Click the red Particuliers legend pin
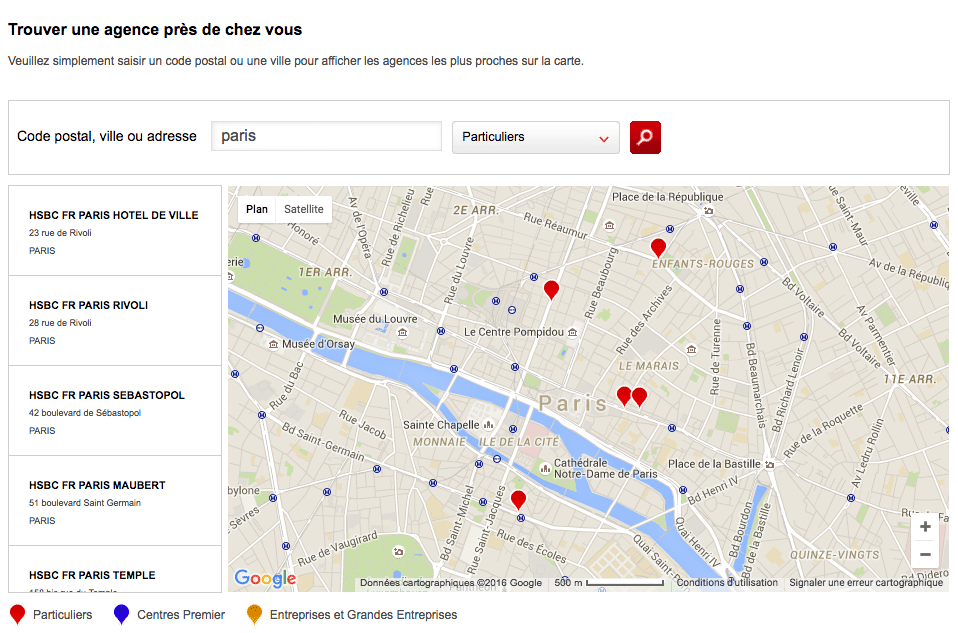This screenshot has height=633, width=958. click(18, 614)
